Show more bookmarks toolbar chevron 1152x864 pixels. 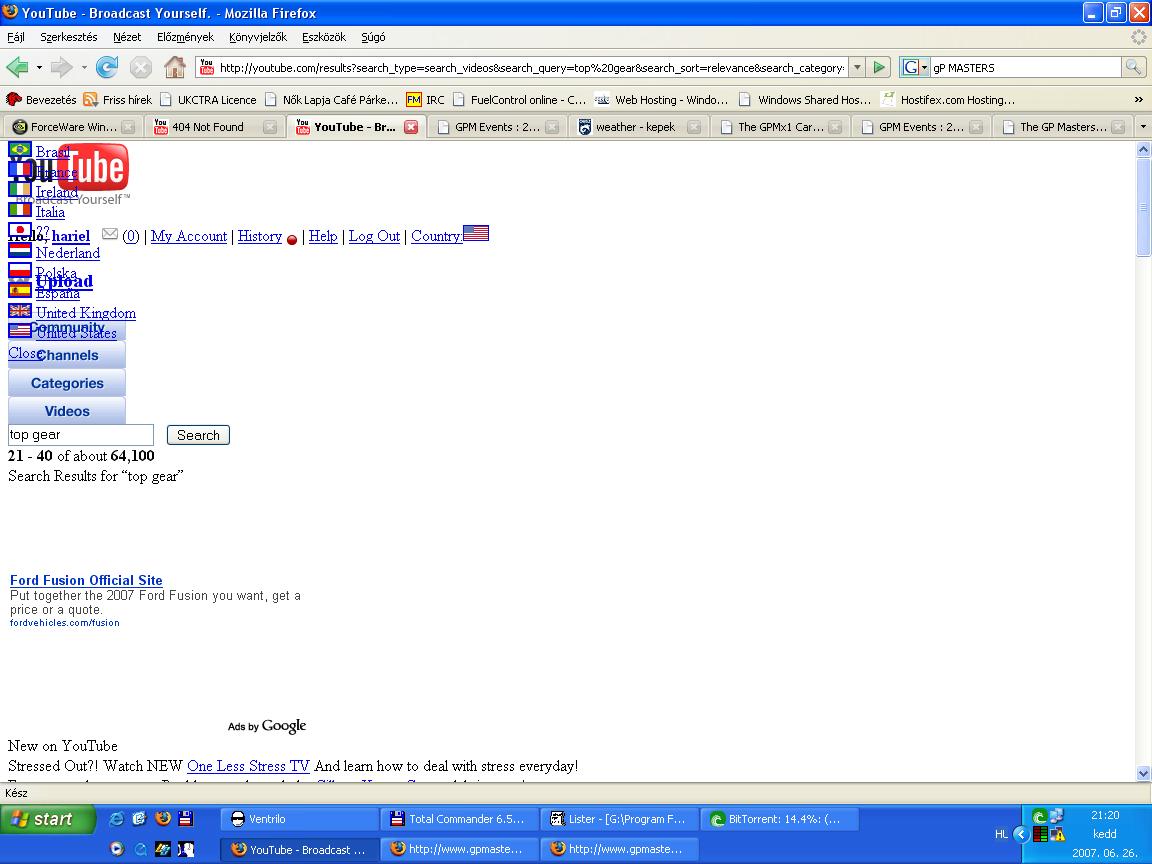(1138, 99)
